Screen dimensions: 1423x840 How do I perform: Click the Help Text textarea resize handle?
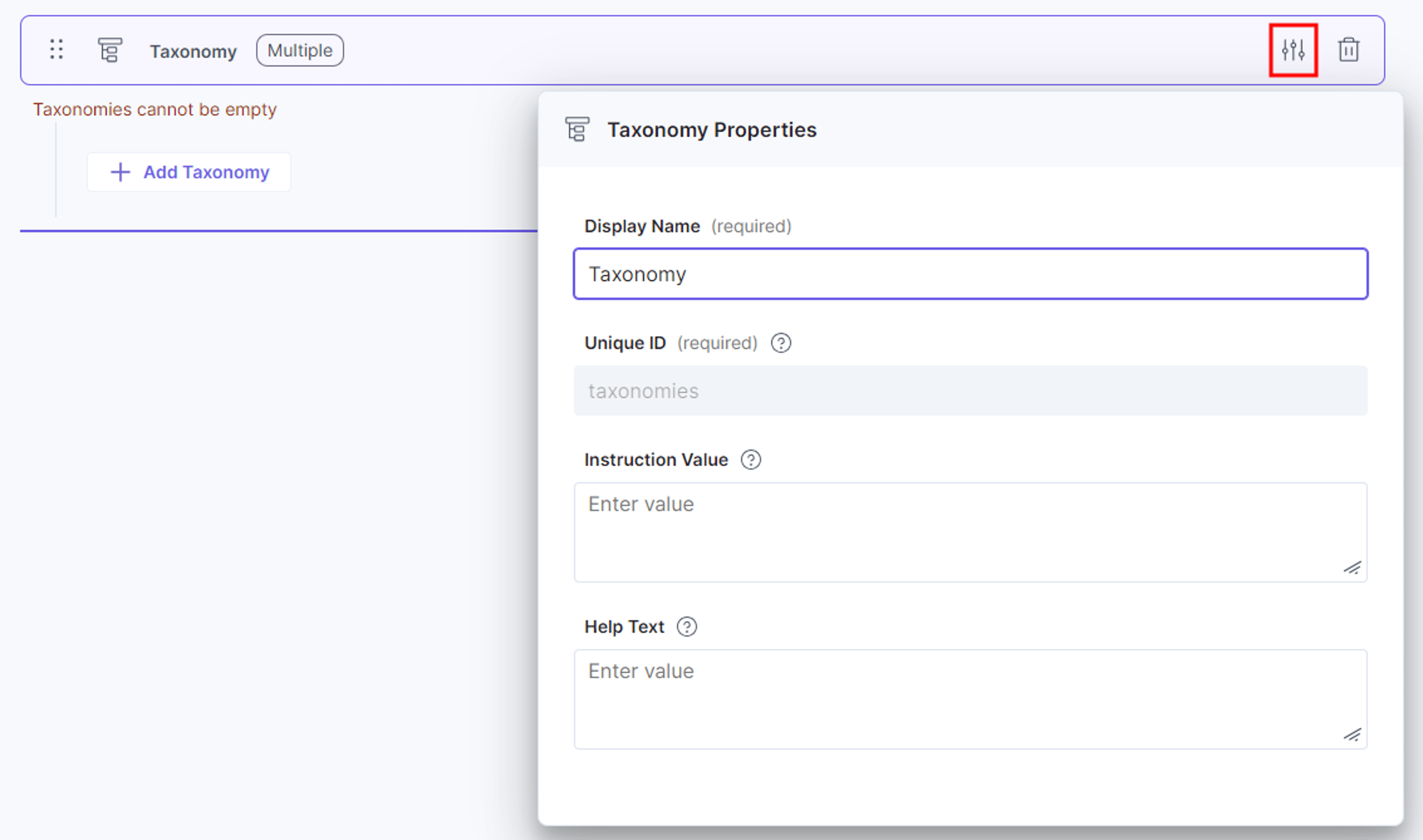[x=1352, y=735]
